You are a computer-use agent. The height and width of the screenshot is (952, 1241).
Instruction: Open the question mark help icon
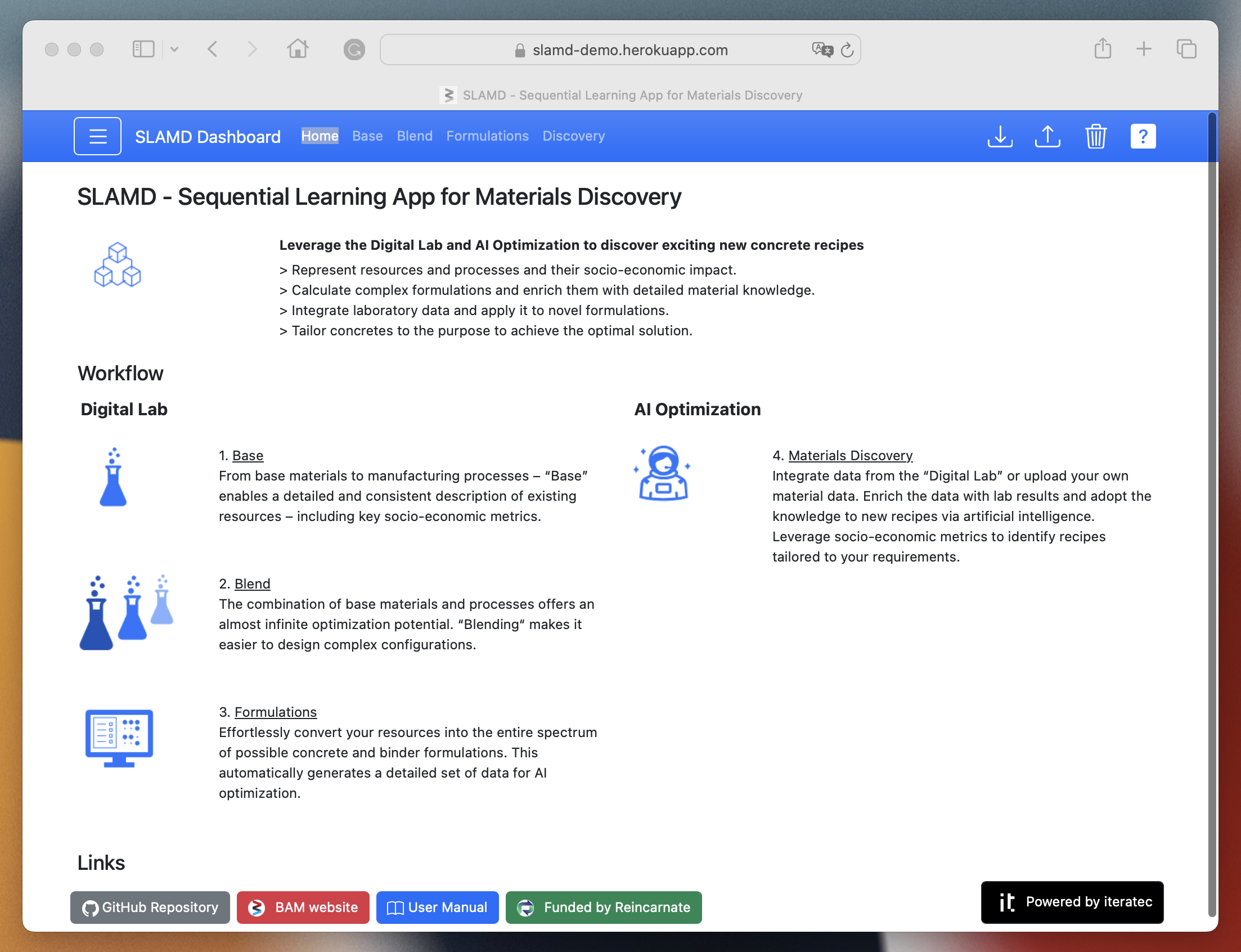click(1143, 137)
